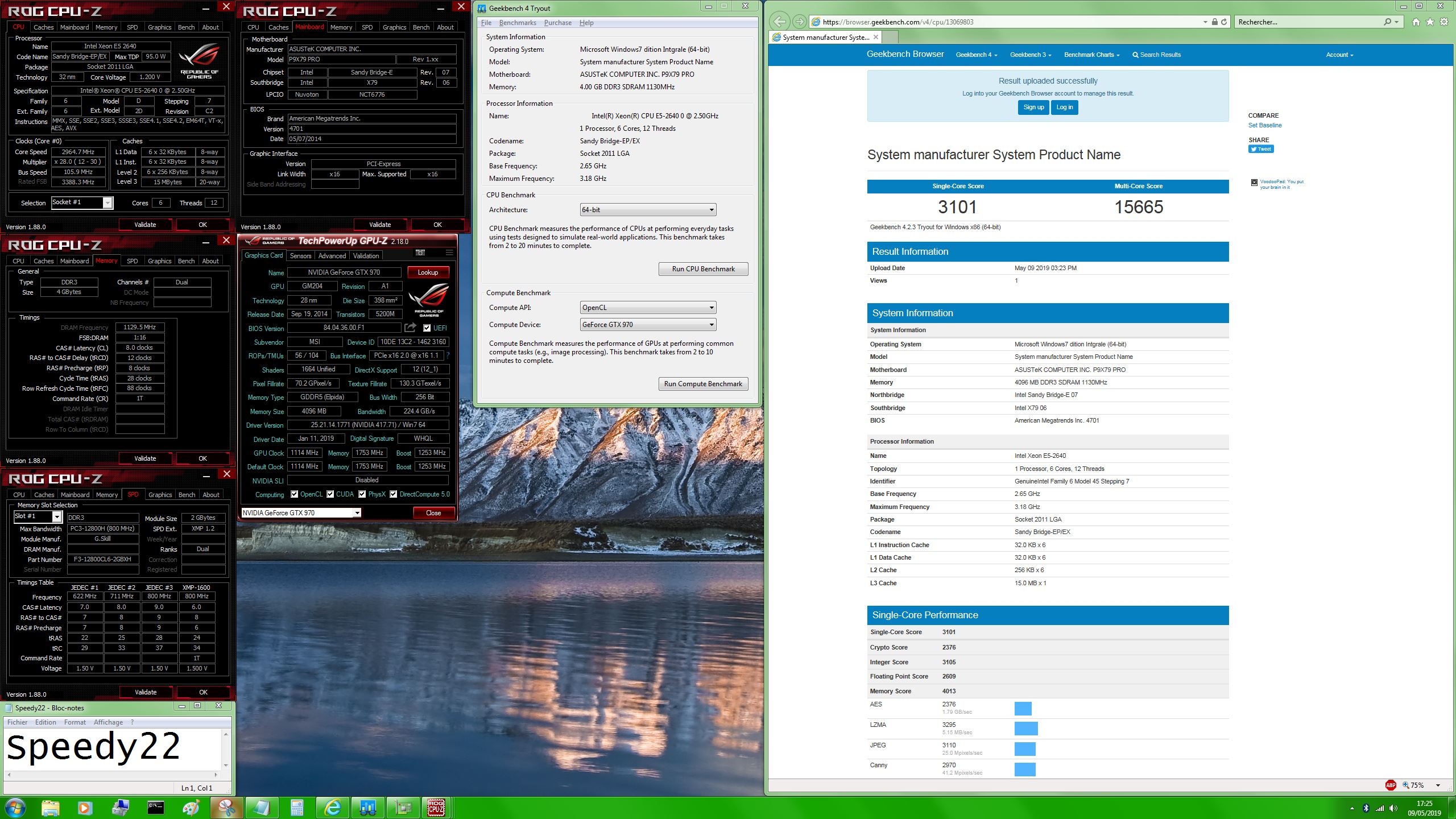Open the Architecture 64-bit dropdown in Geekbench
The width and height of the screenshot is (1456, 819).
[648, 210]
